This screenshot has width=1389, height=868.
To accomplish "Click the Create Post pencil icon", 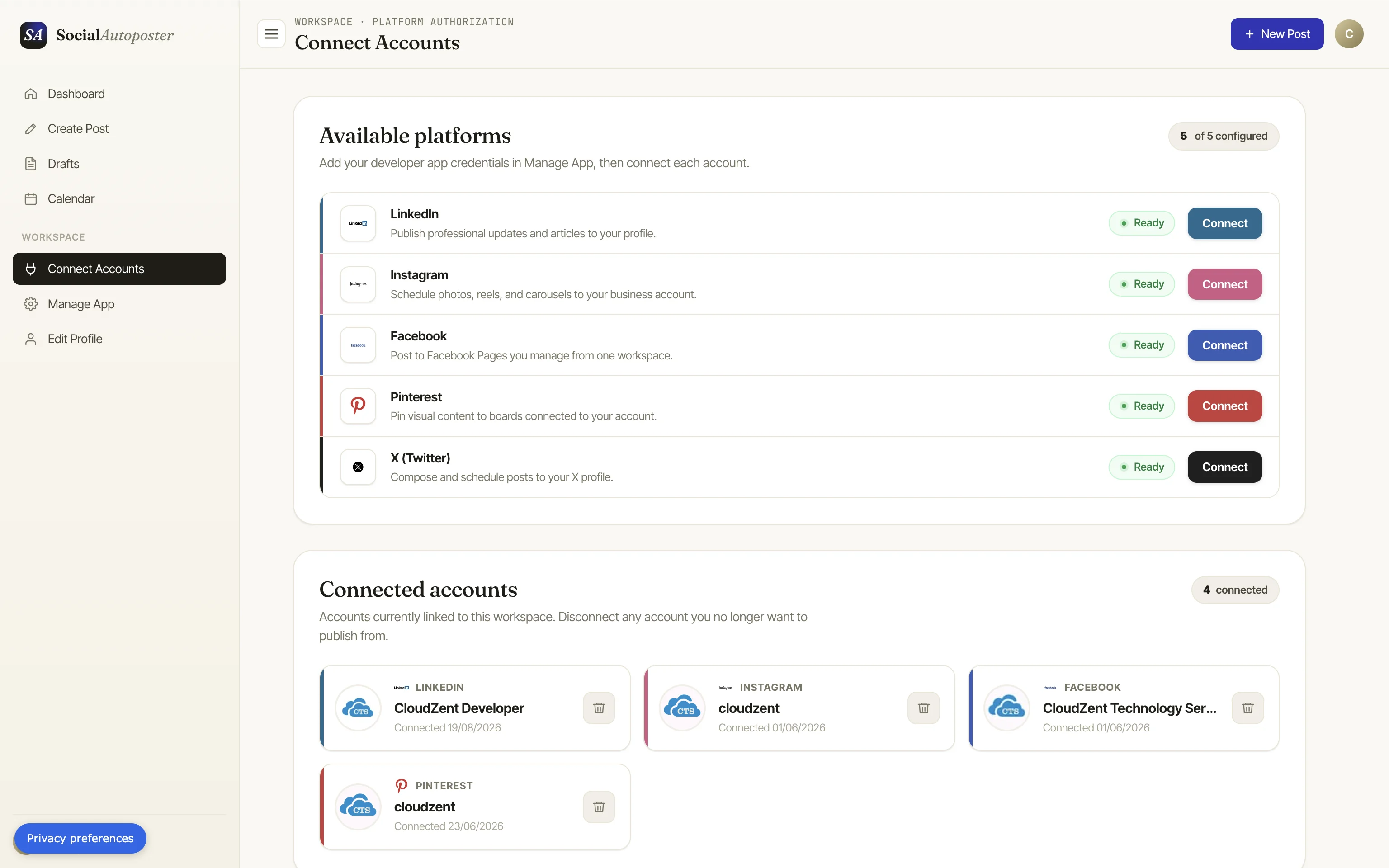I will 31,128.
